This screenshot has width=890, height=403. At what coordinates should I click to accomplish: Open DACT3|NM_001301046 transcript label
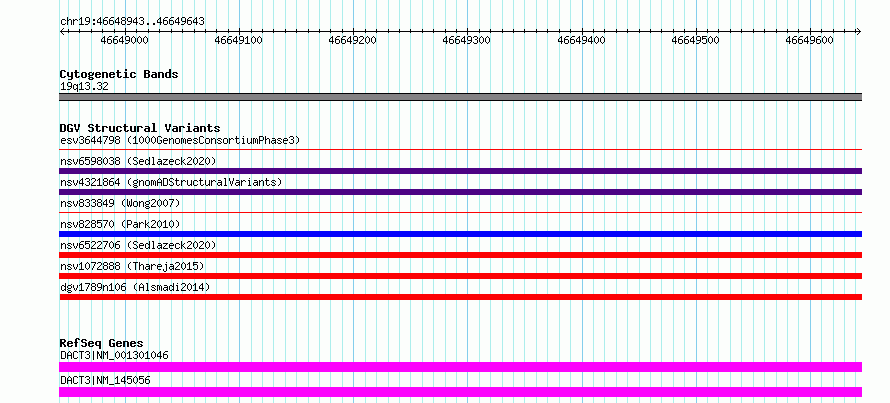pos(114,355)
